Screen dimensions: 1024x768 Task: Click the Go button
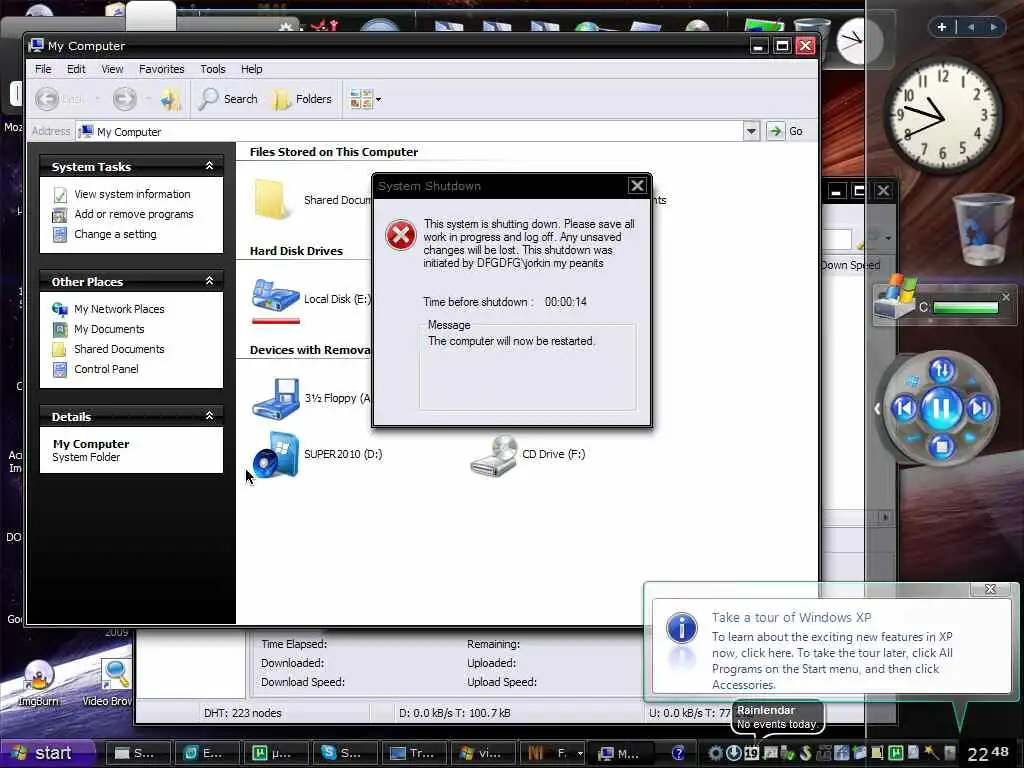pos(786,131)
